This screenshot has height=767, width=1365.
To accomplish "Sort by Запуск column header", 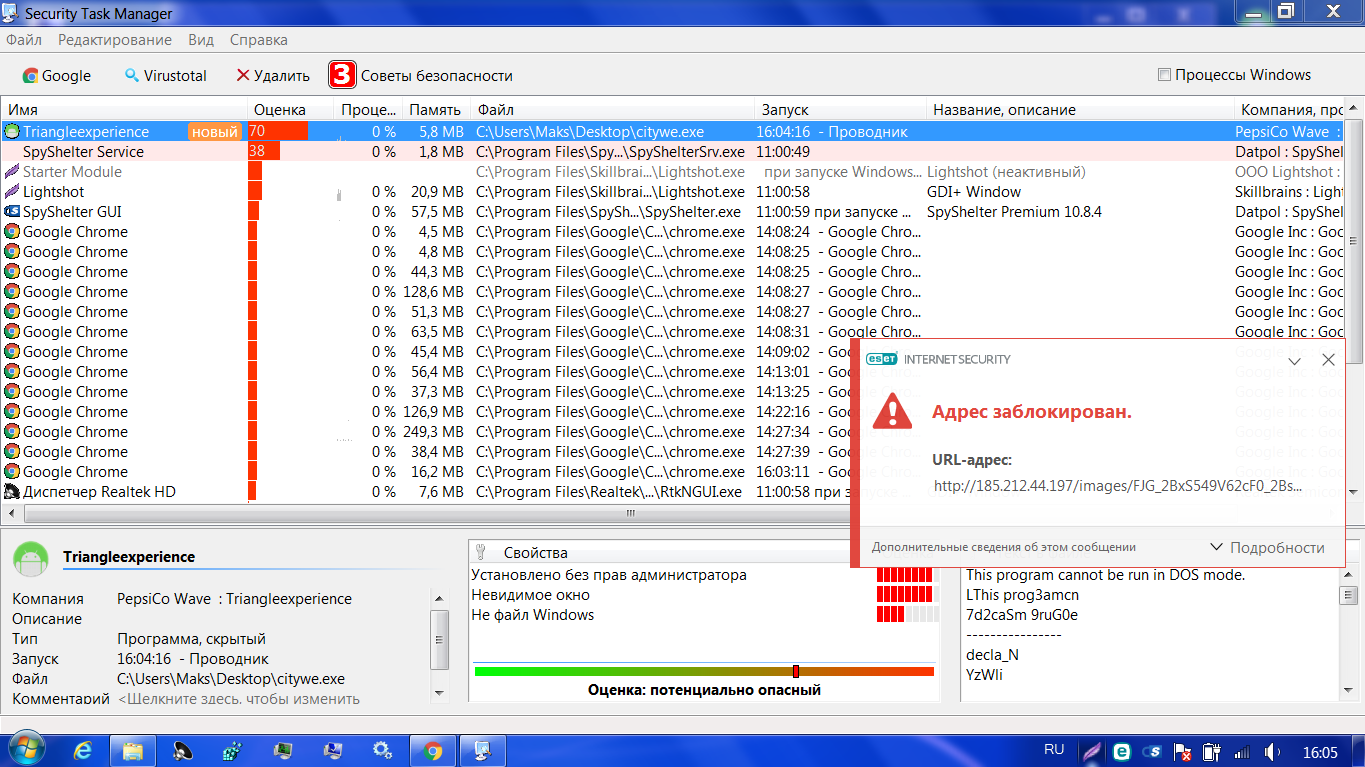I will 842,110.
